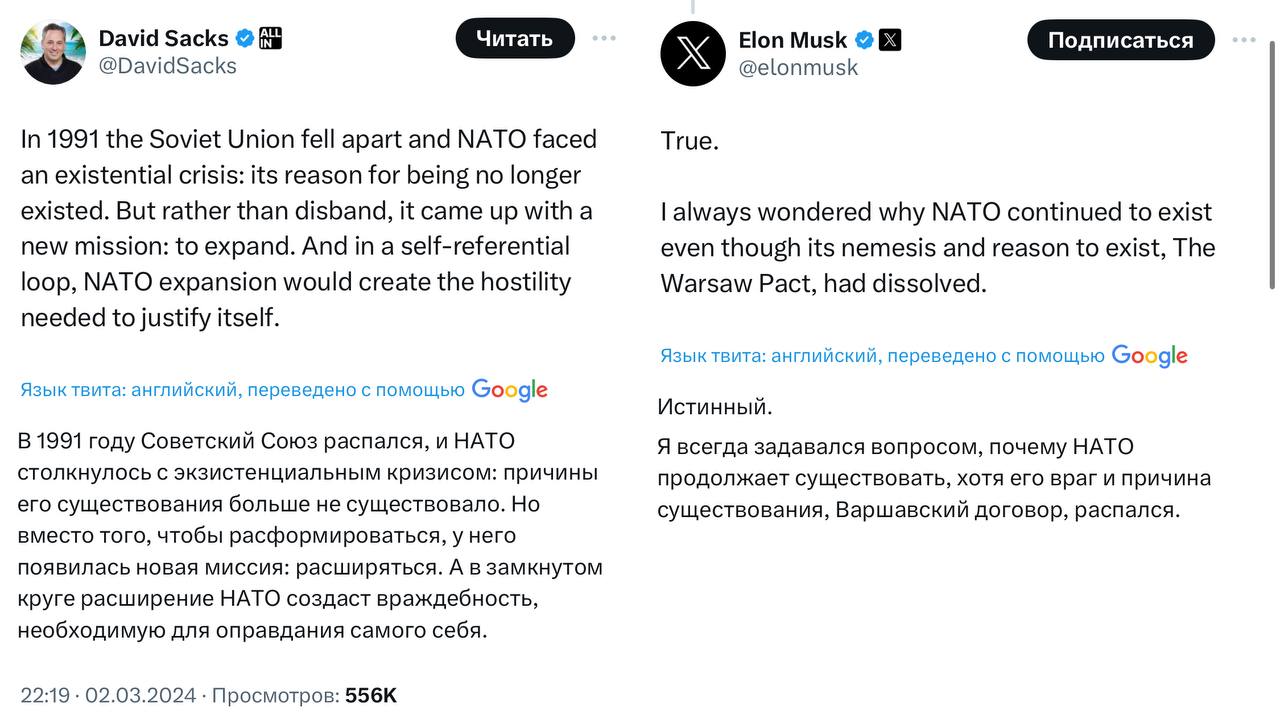Open the more options menu on David Sacks' tweet
The image size is (1280, 720).
[x=604, y=39]
